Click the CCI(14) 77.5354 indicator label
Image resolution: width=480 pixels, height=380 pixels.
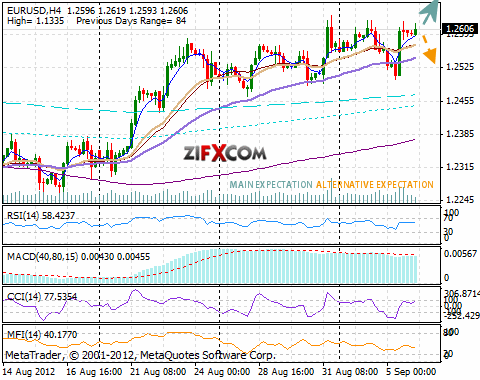click(42, 297)
